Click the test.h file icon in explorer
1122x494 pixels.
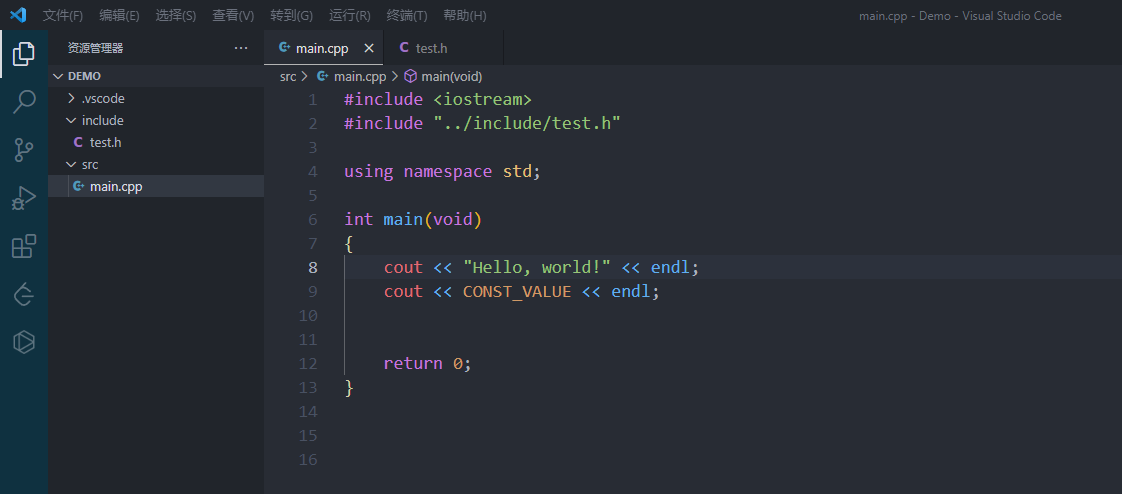(78, 142)
